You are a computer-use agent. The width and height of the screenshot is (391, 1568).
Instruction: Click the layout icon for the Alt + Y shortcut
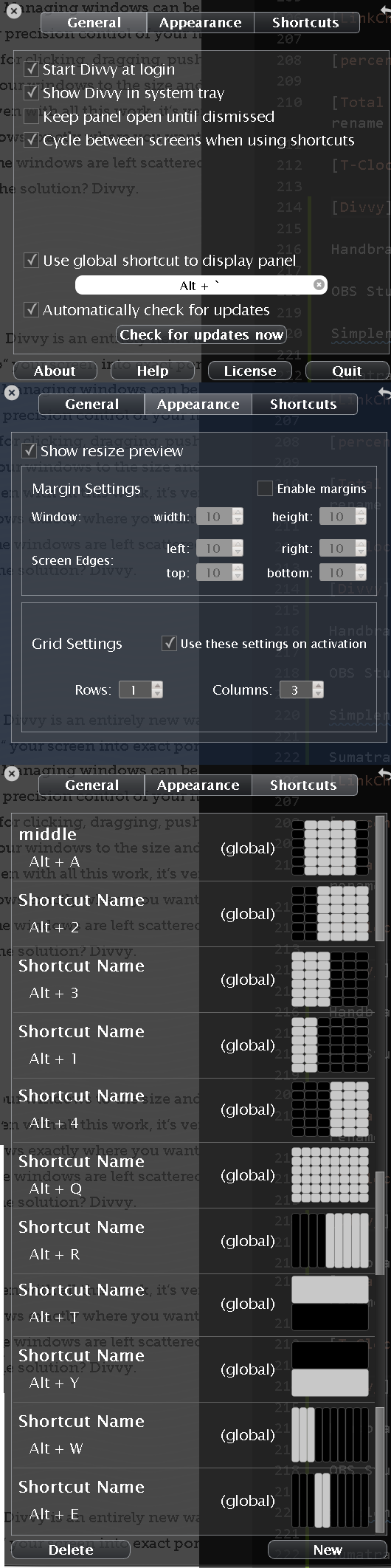point(330,1369)
